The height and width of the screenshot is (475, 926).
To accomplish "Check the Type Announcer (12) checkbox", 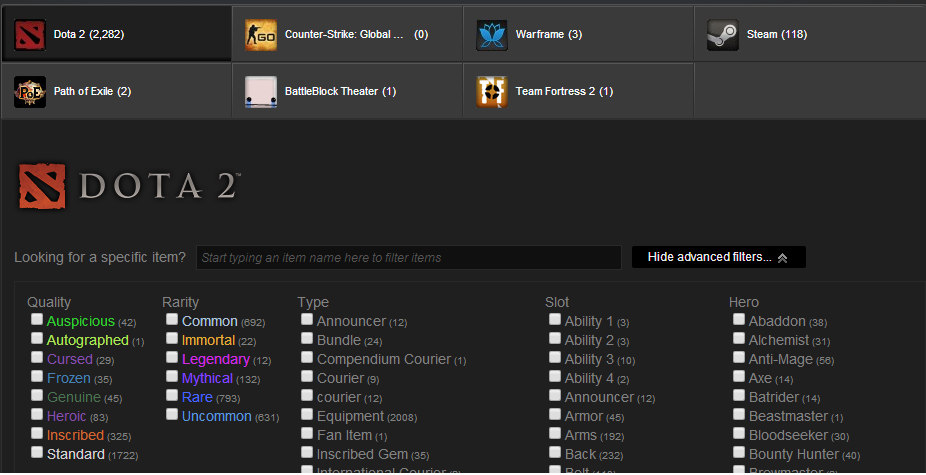I will coord(307,320).
